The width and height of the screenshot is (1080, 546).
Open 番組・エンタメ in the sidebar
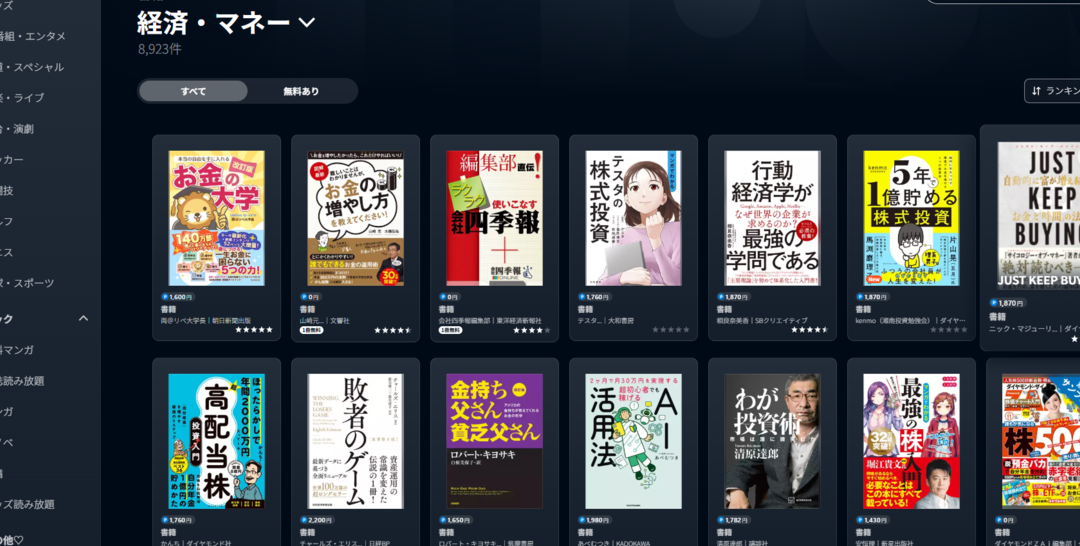(32, 36)
